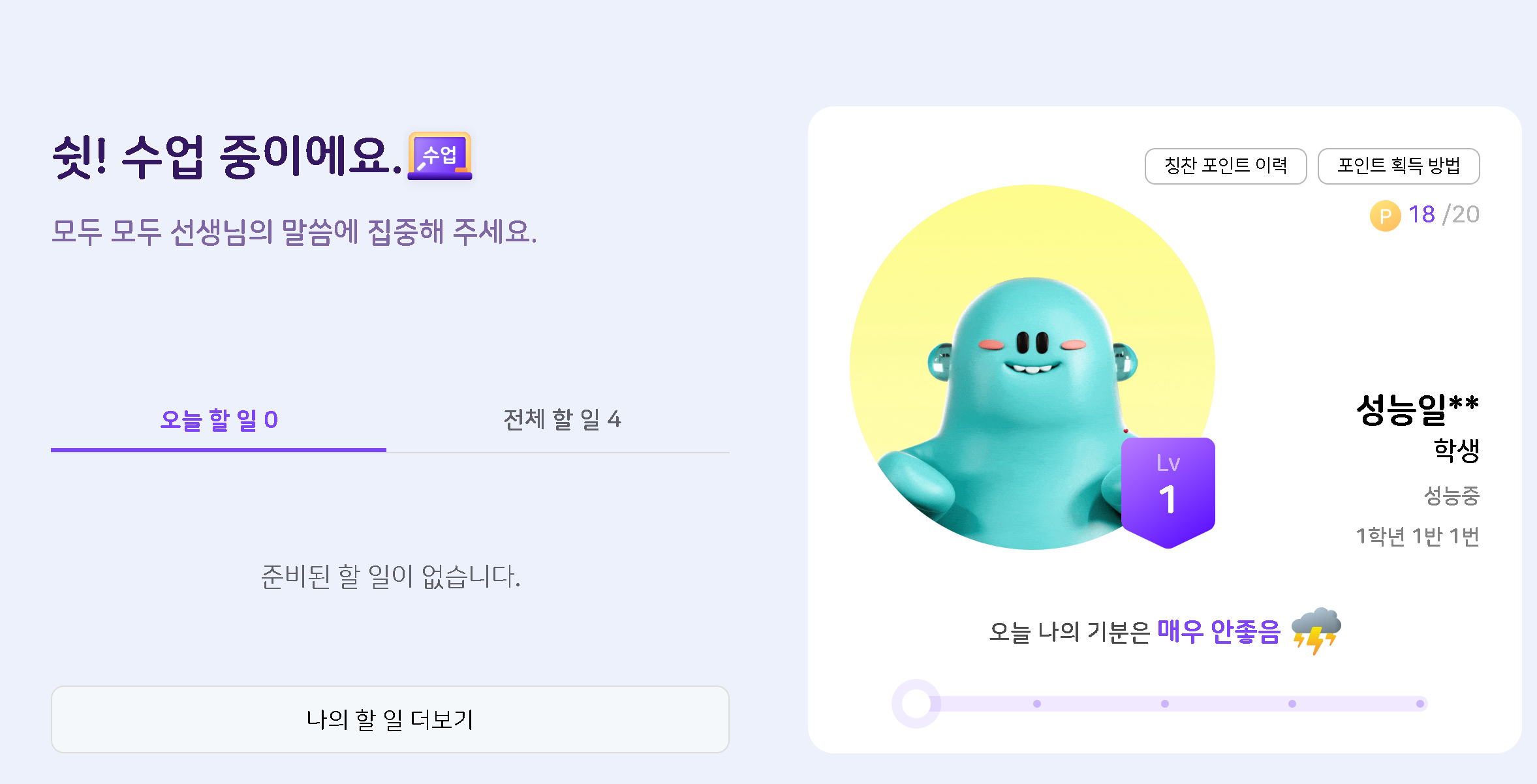Click the 성능중 school name

pos(1452,496)
